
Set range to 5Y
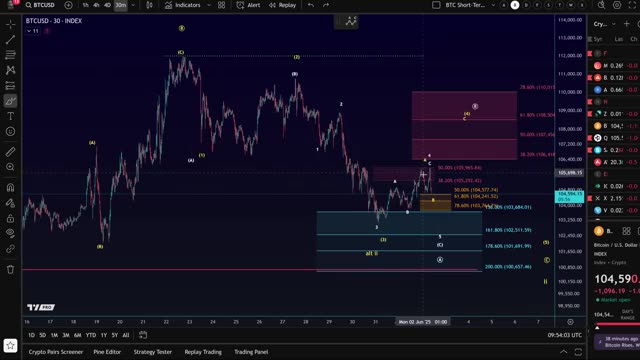coord(115,335)
